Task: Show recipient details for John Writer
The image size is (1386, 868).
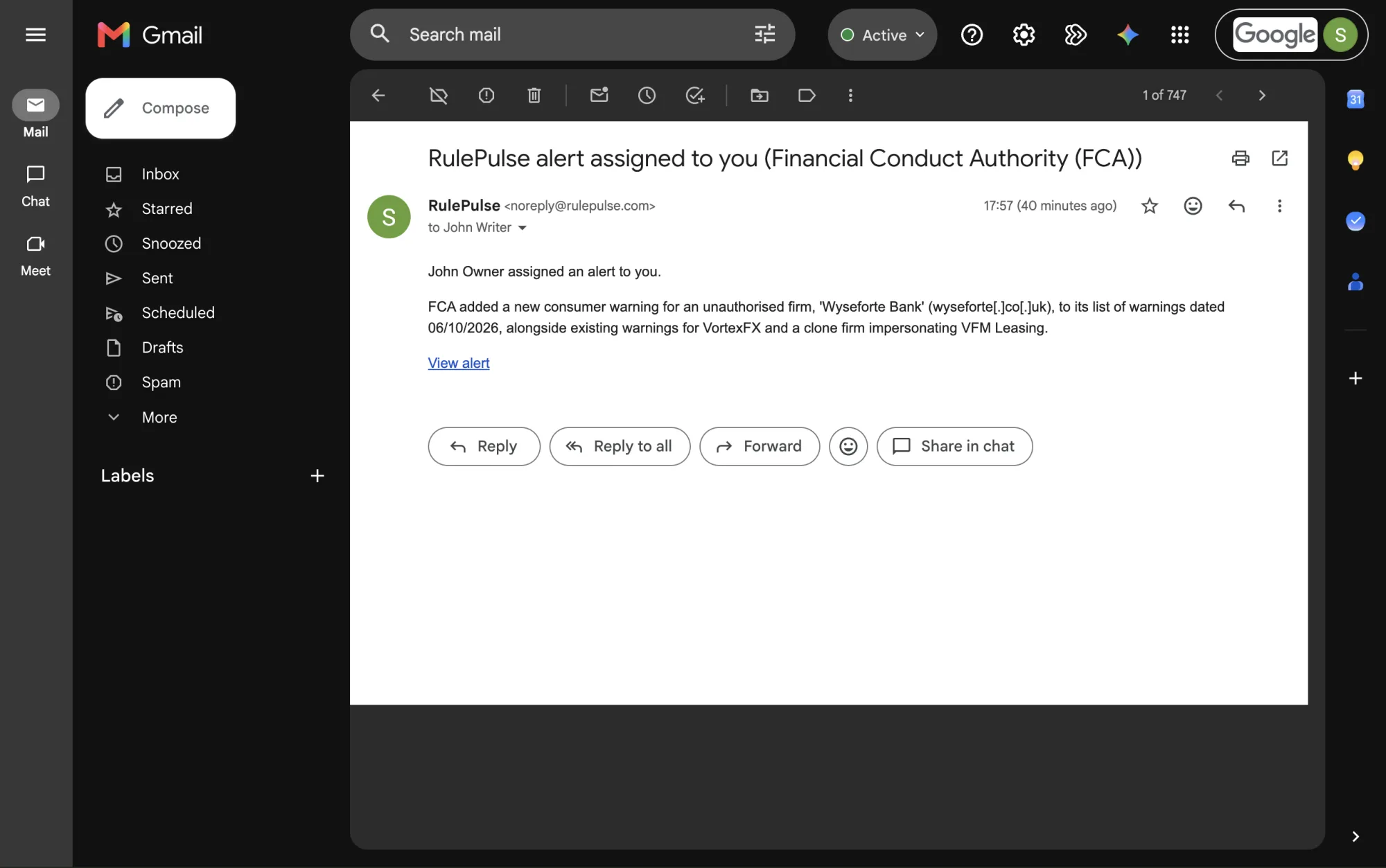Action: tap(523, 228)
